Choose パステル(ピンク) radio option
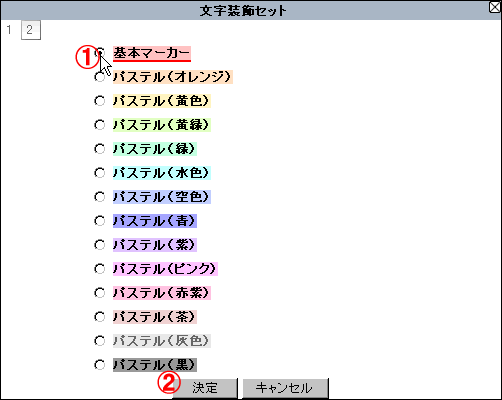 point(100,269)
